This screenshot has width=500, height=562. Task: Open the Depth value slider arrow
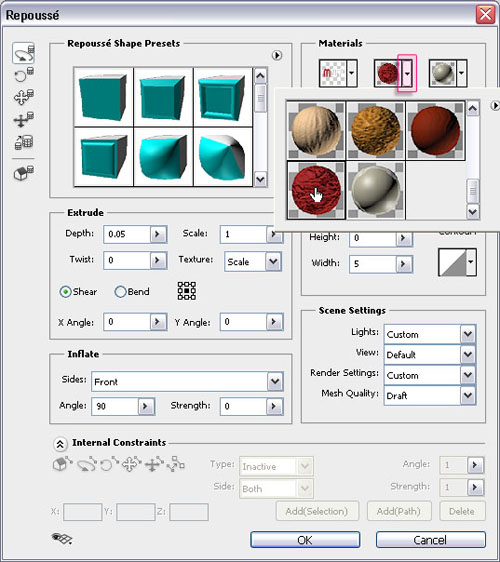point(158,234)
